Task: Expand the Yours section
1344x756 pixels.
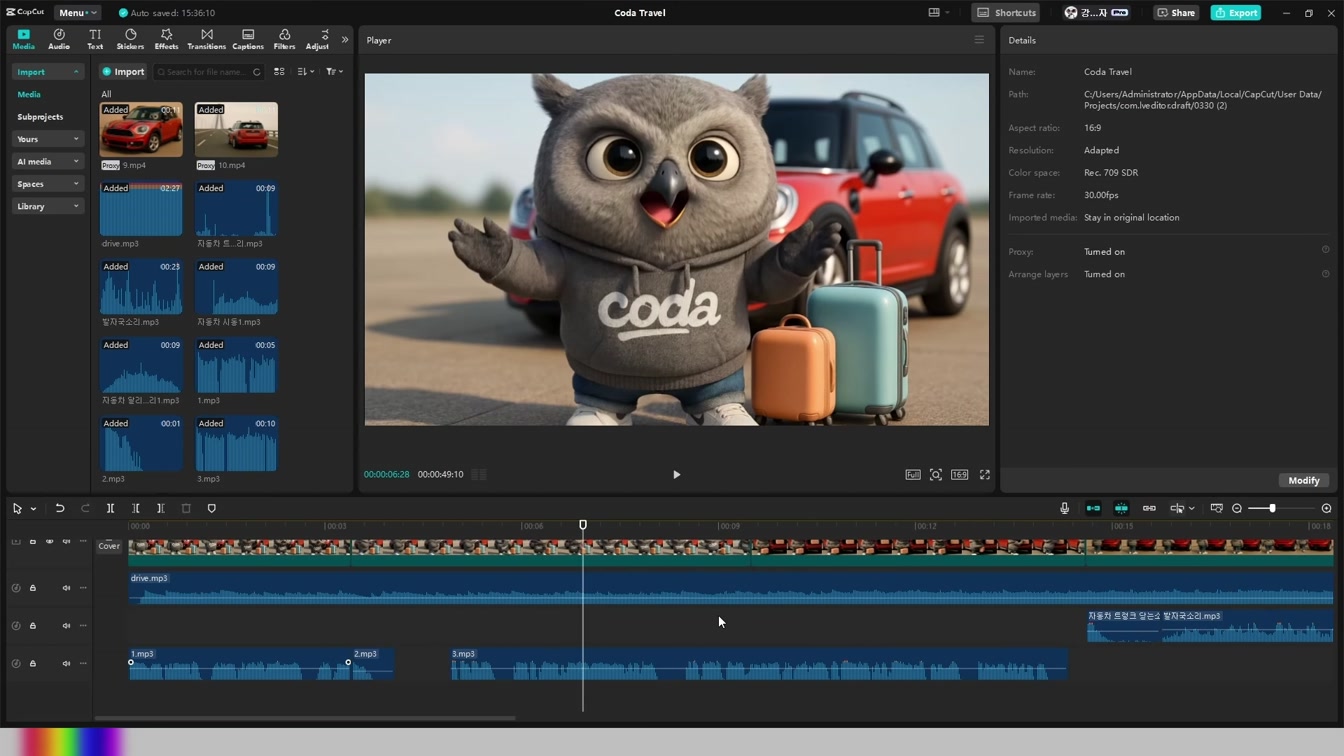Action: (47, 139)
